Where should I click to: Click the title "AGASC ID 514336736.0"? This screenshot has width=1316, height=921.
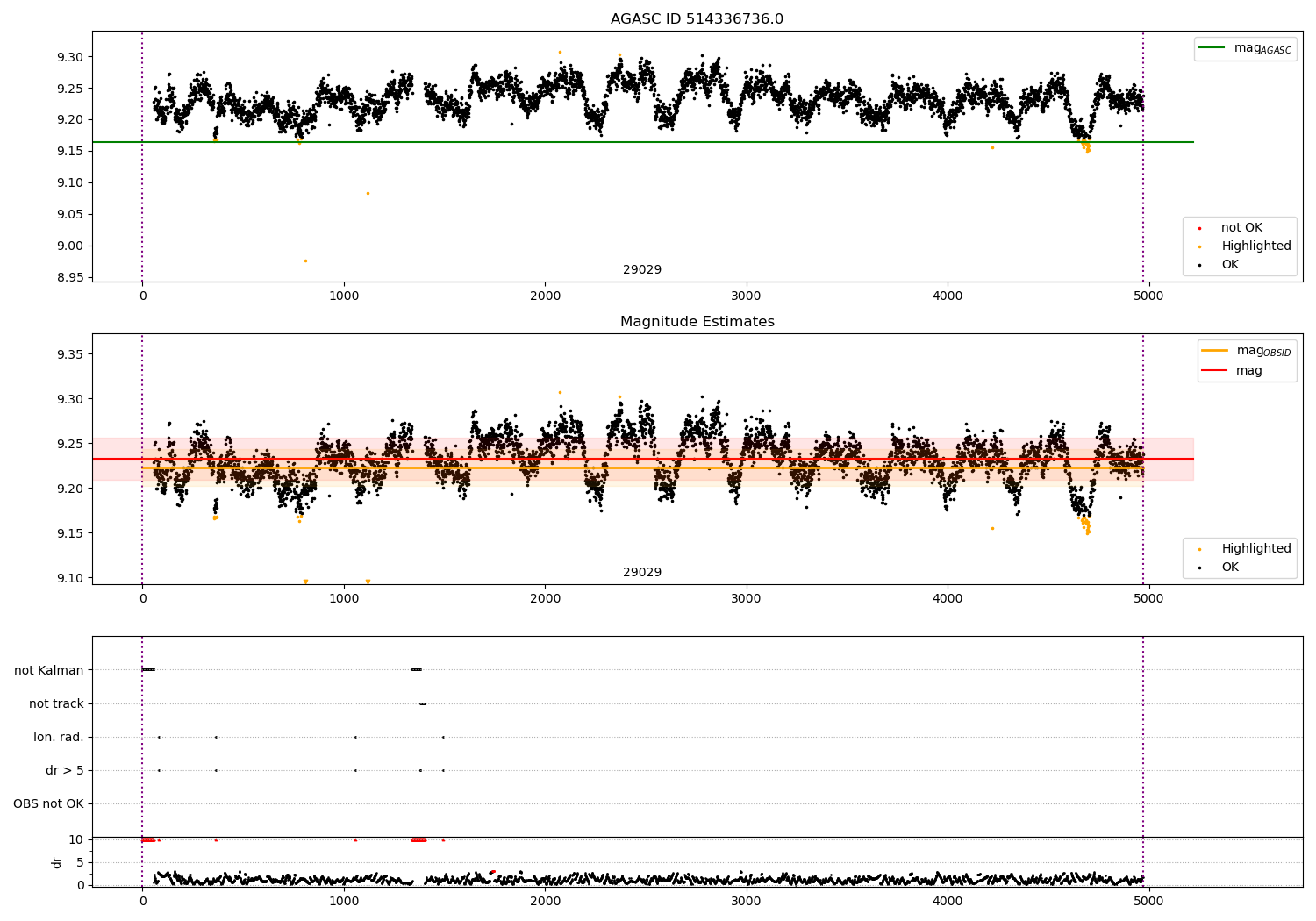pos(697,19)
